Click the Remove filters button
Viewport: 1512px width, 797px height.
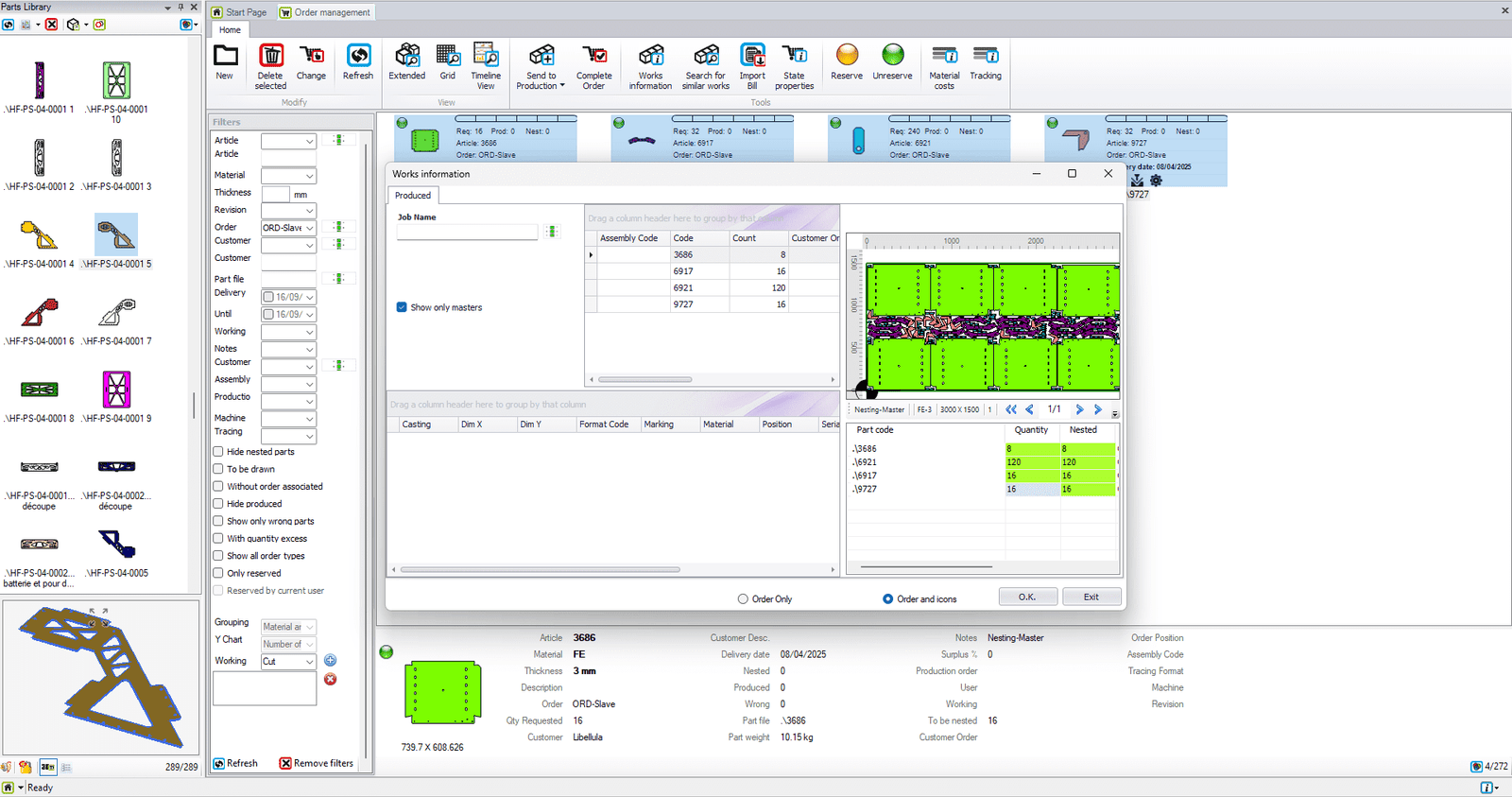316,763
